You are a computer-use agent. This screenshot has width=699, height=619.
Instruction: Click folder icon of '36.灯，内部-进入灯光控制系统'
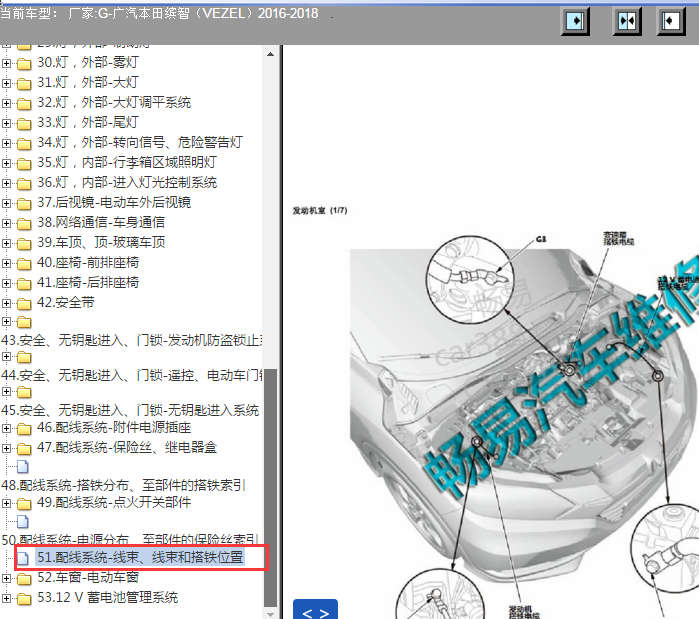click(x=24, y=184)
